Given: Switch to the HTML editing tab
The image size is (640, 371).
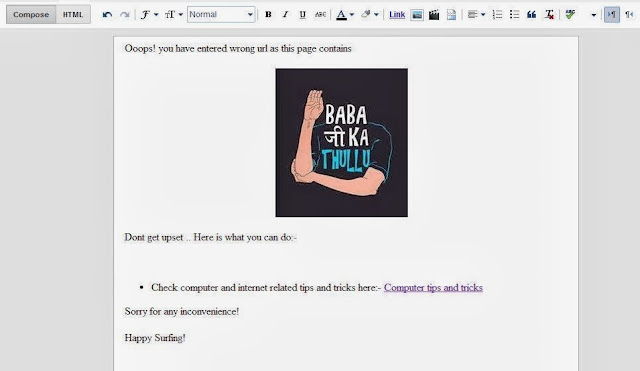Looking at the screenshot, I should [73, 15].
